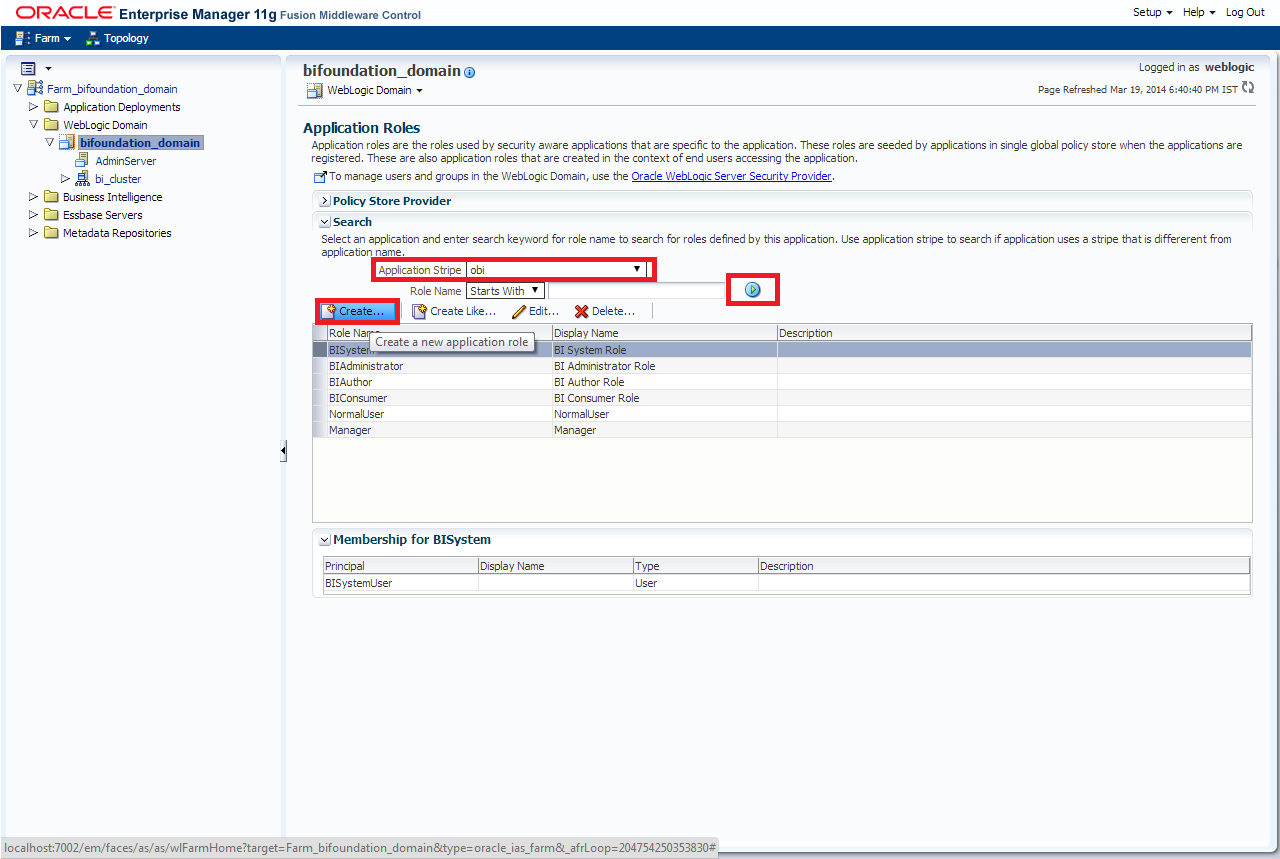The height and width of the screenshot is (859, 1280).
Task: Collapse the Search section
Action: 325,222
